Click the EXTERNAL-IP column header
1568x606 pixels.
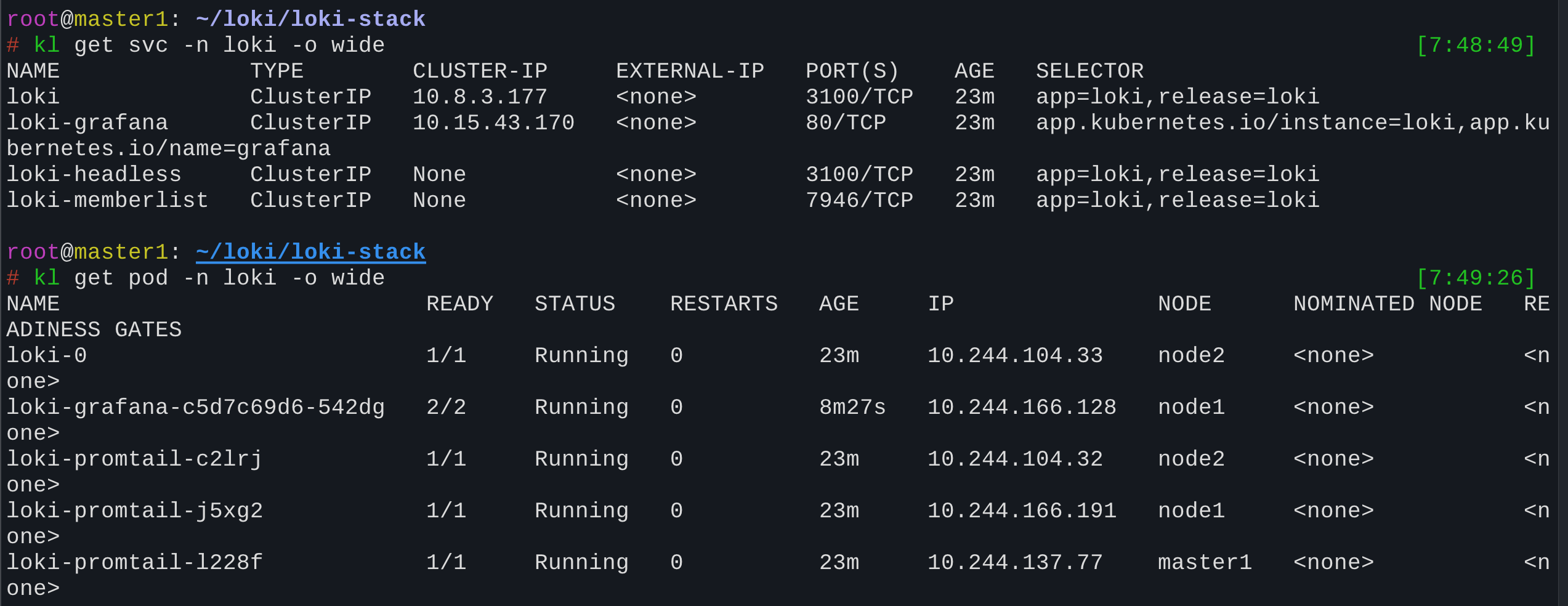coord(690,71)
